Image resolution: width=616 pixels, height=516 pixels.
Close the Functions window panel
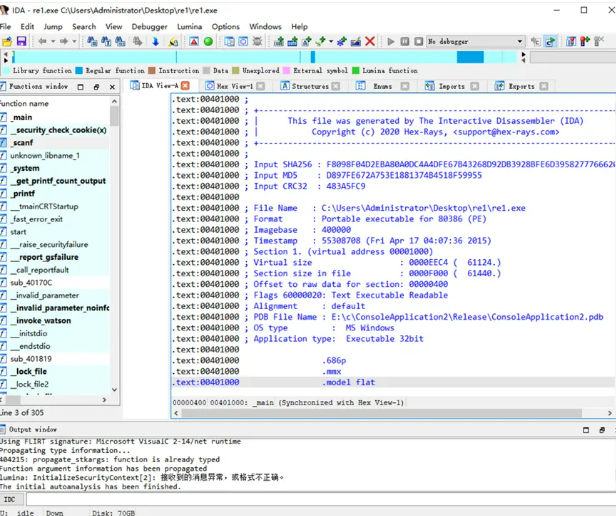(x=112, y=87)
